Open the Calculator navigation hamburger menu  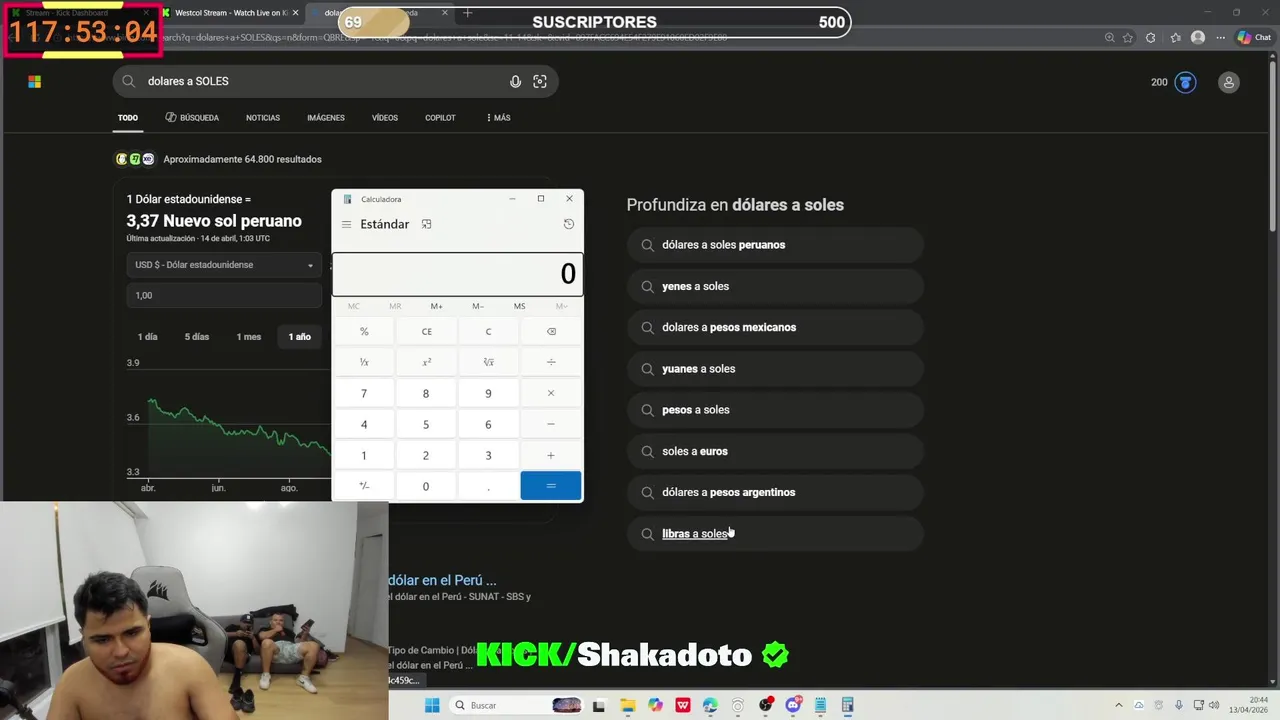(346, 224)
